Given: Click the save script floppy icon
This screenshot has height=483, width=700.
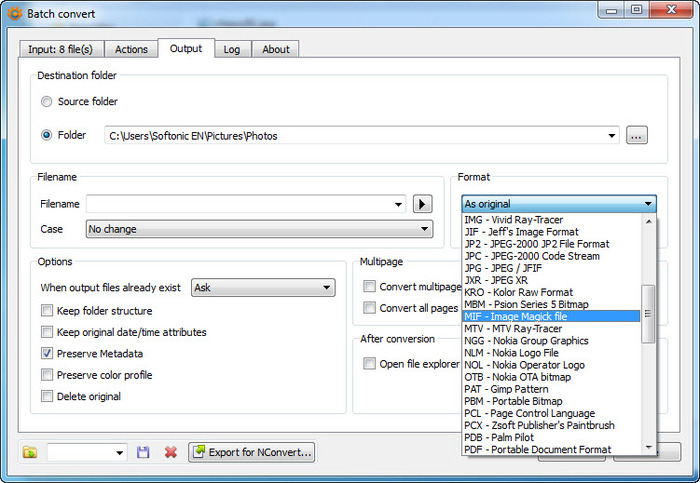Looking at the screenshot, I should point(143,452).
